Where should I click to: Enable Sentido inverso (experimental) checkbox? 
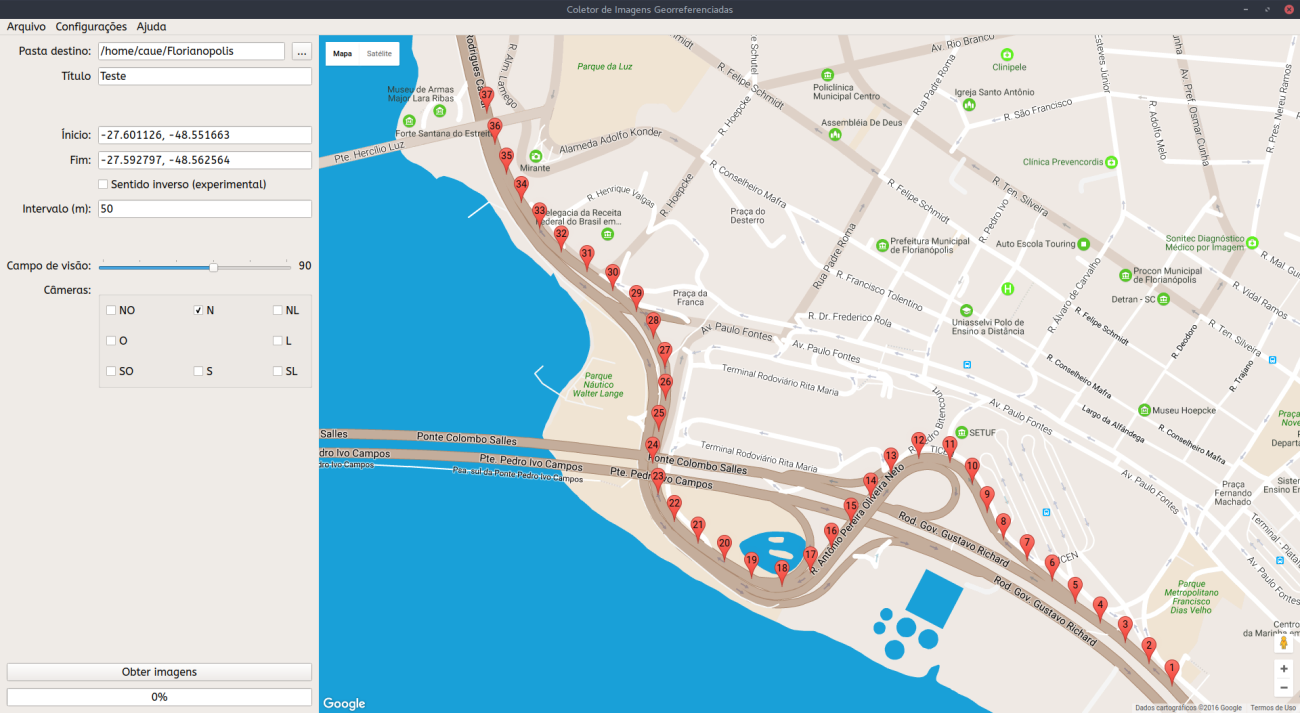click(103, 184)
